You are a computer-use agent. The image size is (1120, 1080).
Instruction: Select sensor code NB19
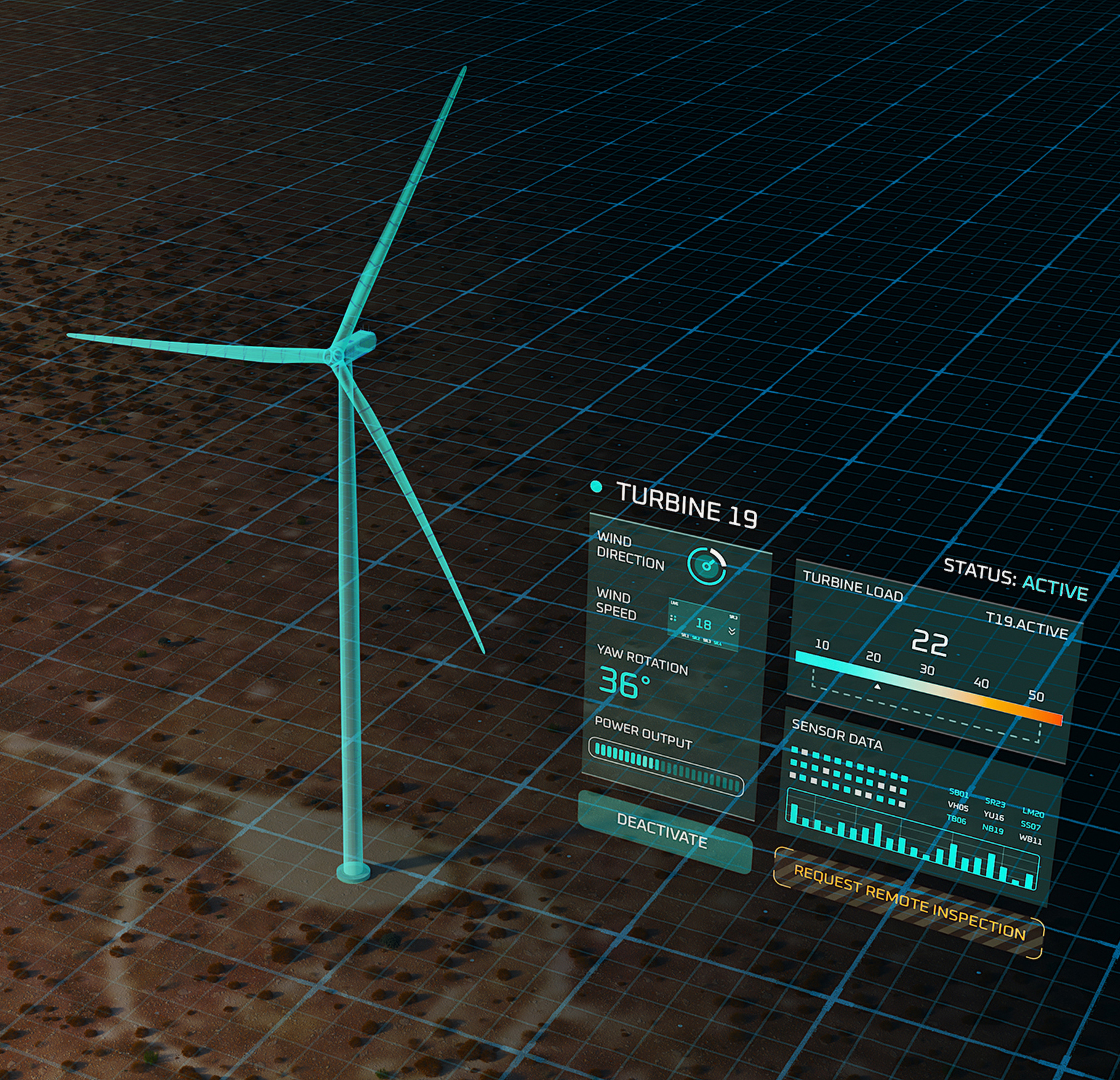pos(993,829)
